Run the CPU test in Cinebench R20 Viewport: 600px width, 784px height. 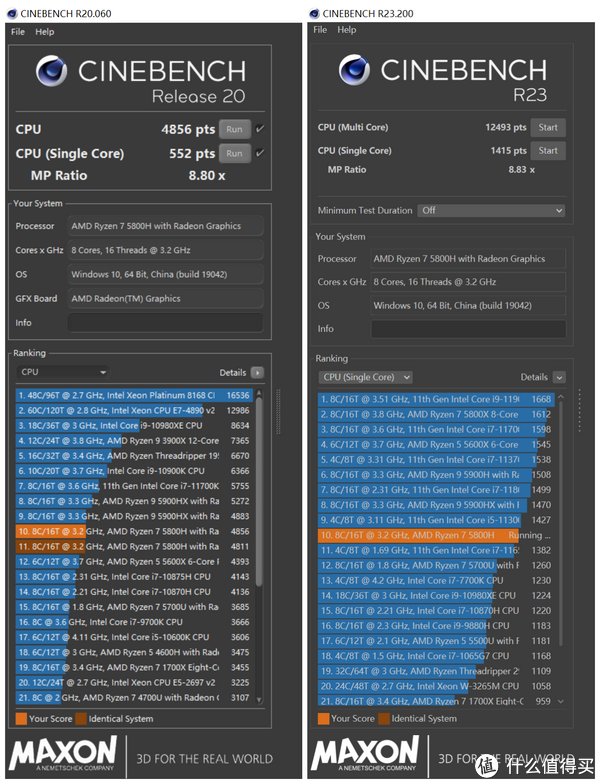tap(234, 129)
